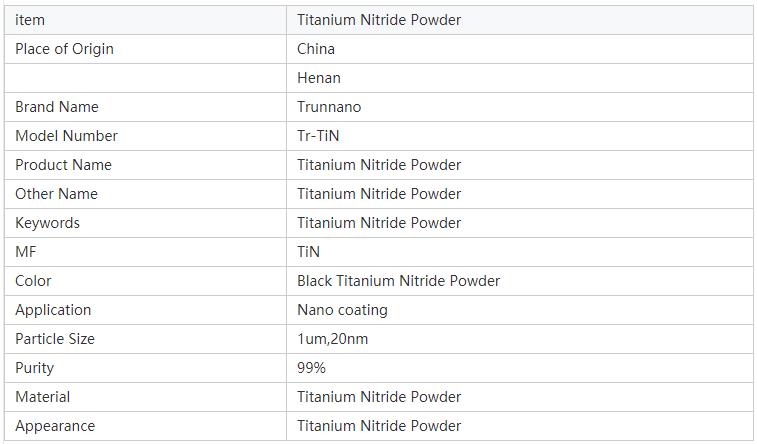Click the "Brand Name" label
This screenshot has width=757, height=444.
point(57,107)
